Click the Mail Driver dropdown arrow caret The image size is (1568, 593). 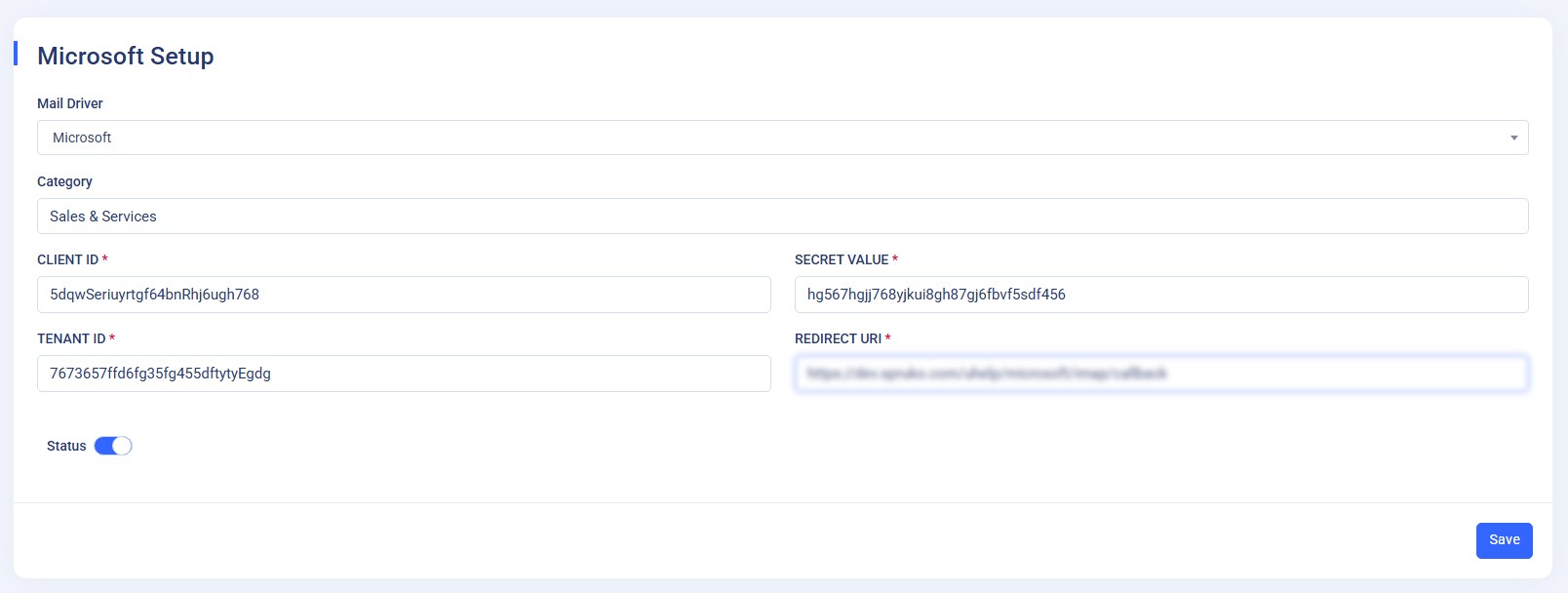[x=1513, y=138]
